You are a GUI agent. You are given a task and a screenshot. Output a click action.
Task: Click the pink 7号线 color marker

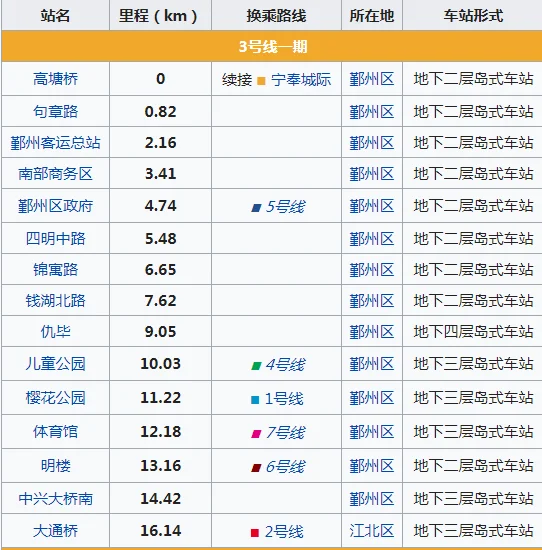pos(256,434)
